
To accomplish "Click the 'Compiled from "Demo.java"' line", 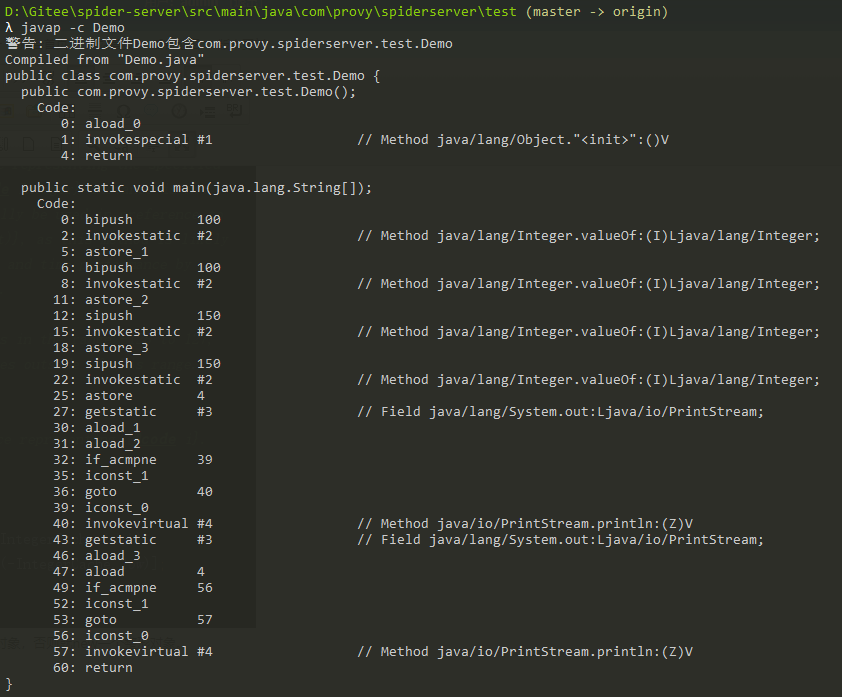I will pyautogui.click(x=105, y=60).
